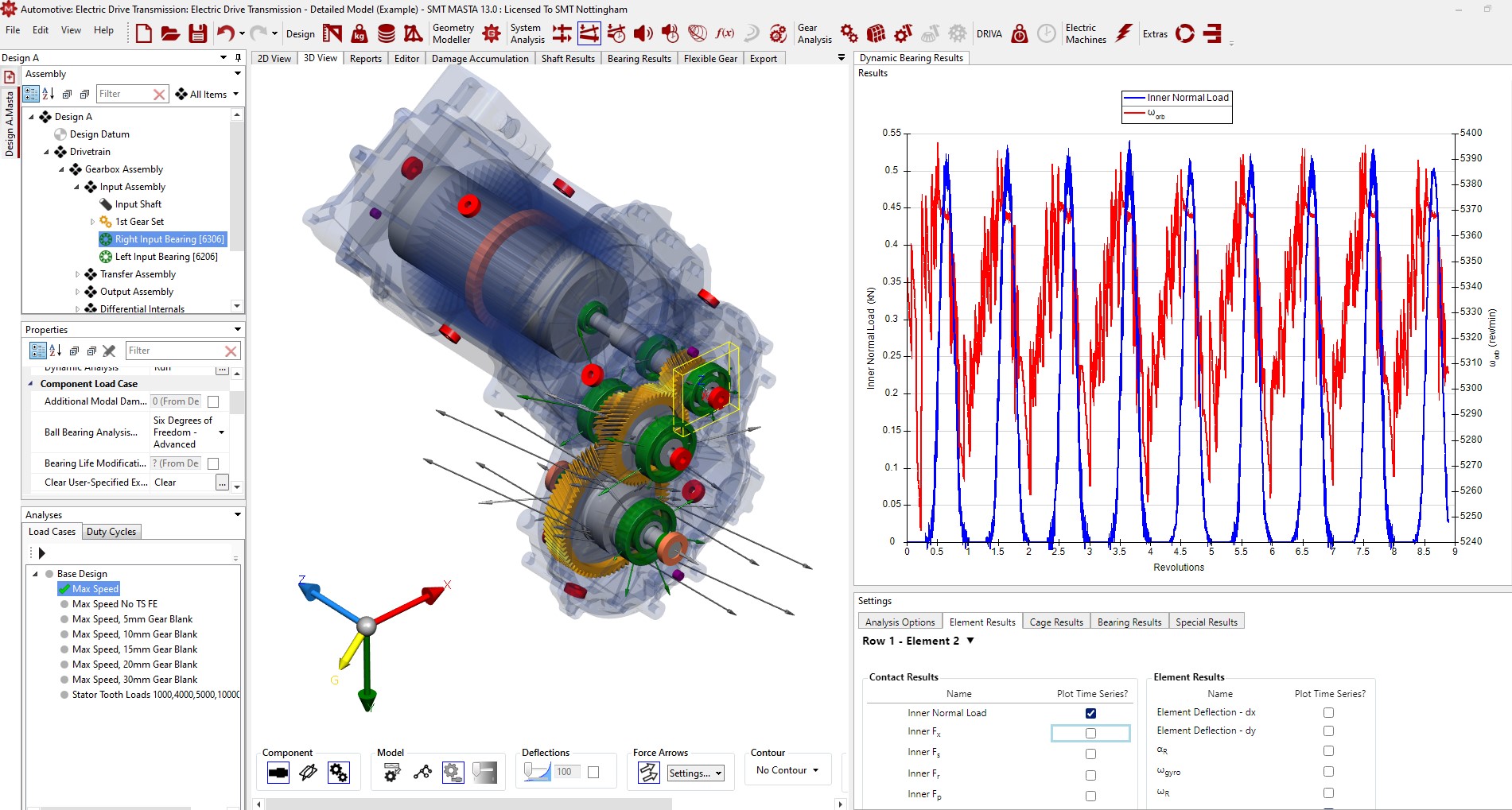Image resolution: width=1512 pixels, height=810 pixels.
Task: Create a new design with the blank document icon
Action: [x=142, y=33]
